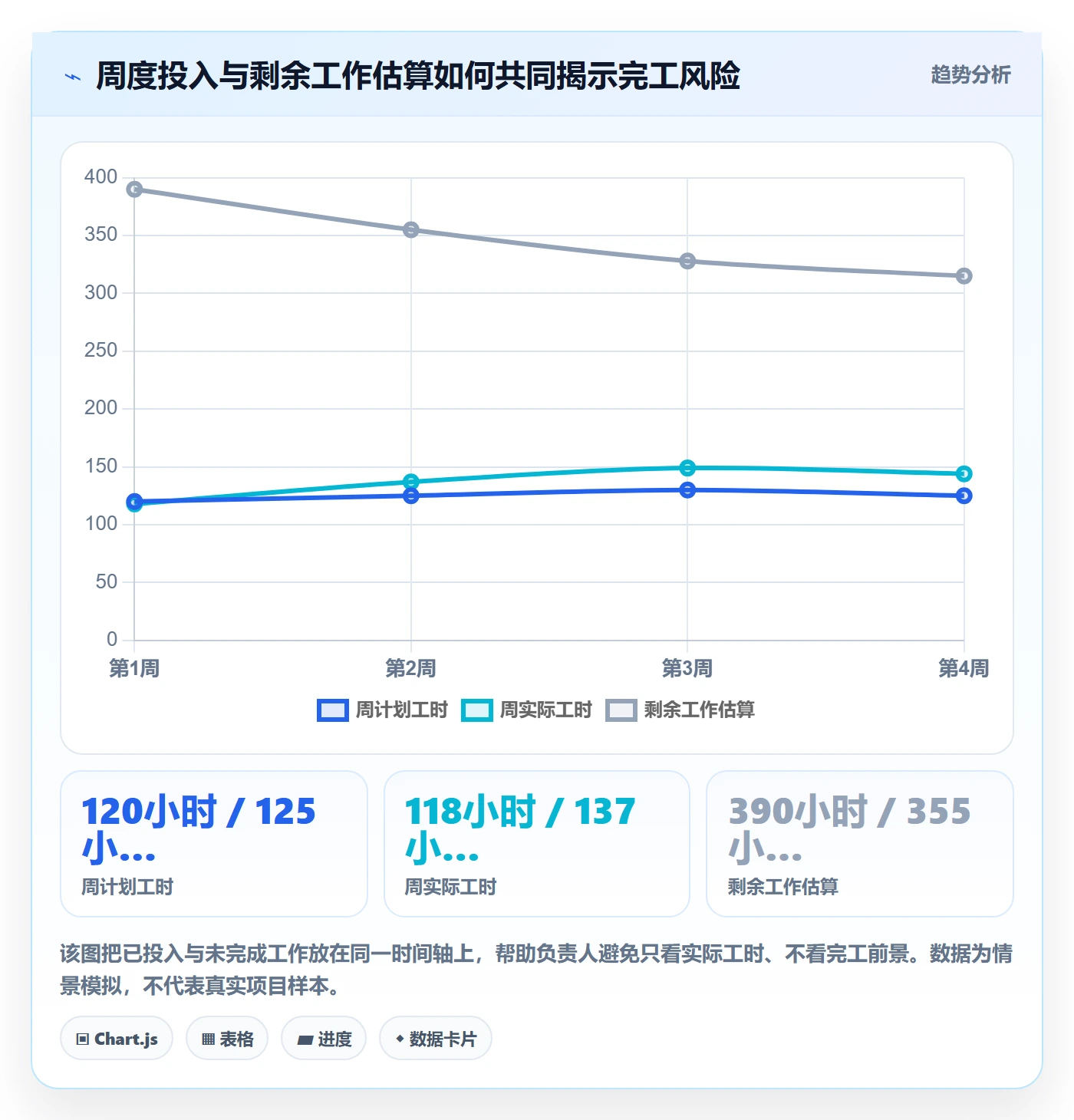Viewport: 1074px width, 1120px height.
Task: Click the 250 y-axis value
Action: pyautogui.click(x=101, y=351)
